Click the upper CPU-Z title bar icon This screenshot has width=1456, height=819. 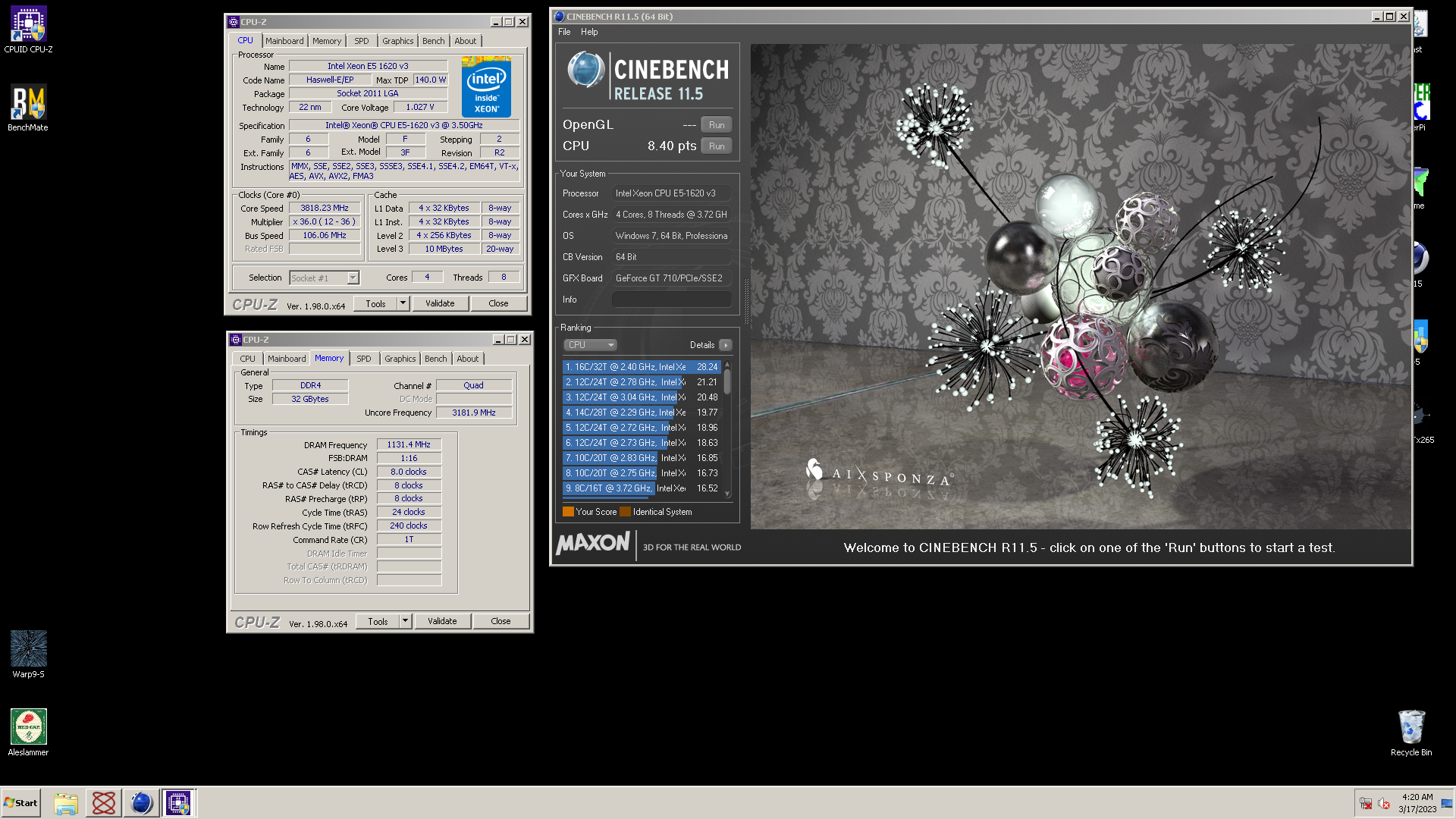point(234,22)
